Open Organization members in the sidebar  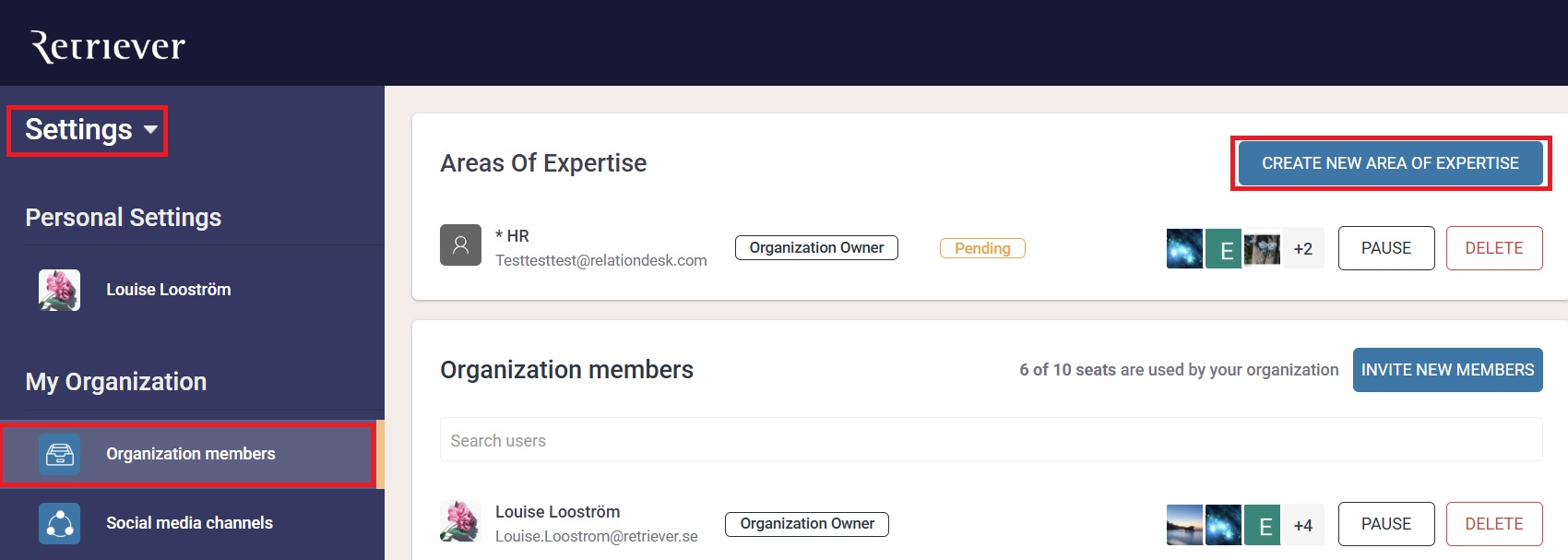pos(190,454)
